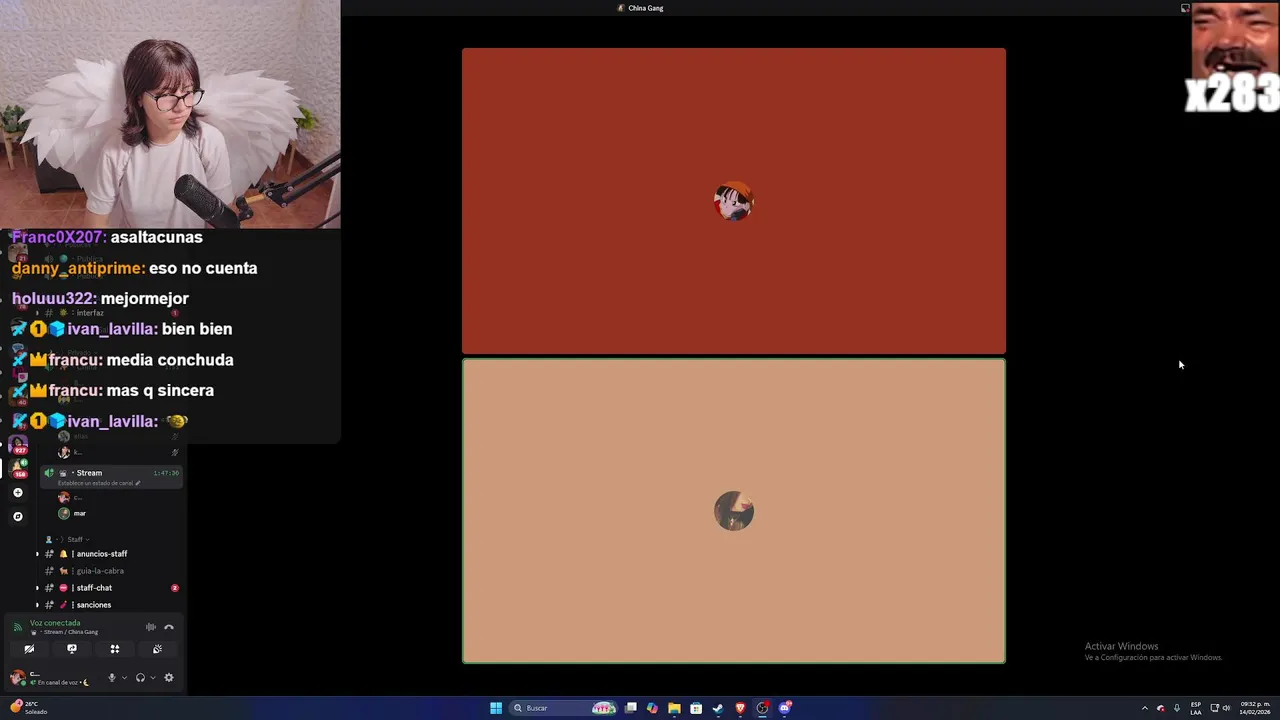Focus the top red participant tile
Viewport: 1280px width, 720px height.
[734, 201]
